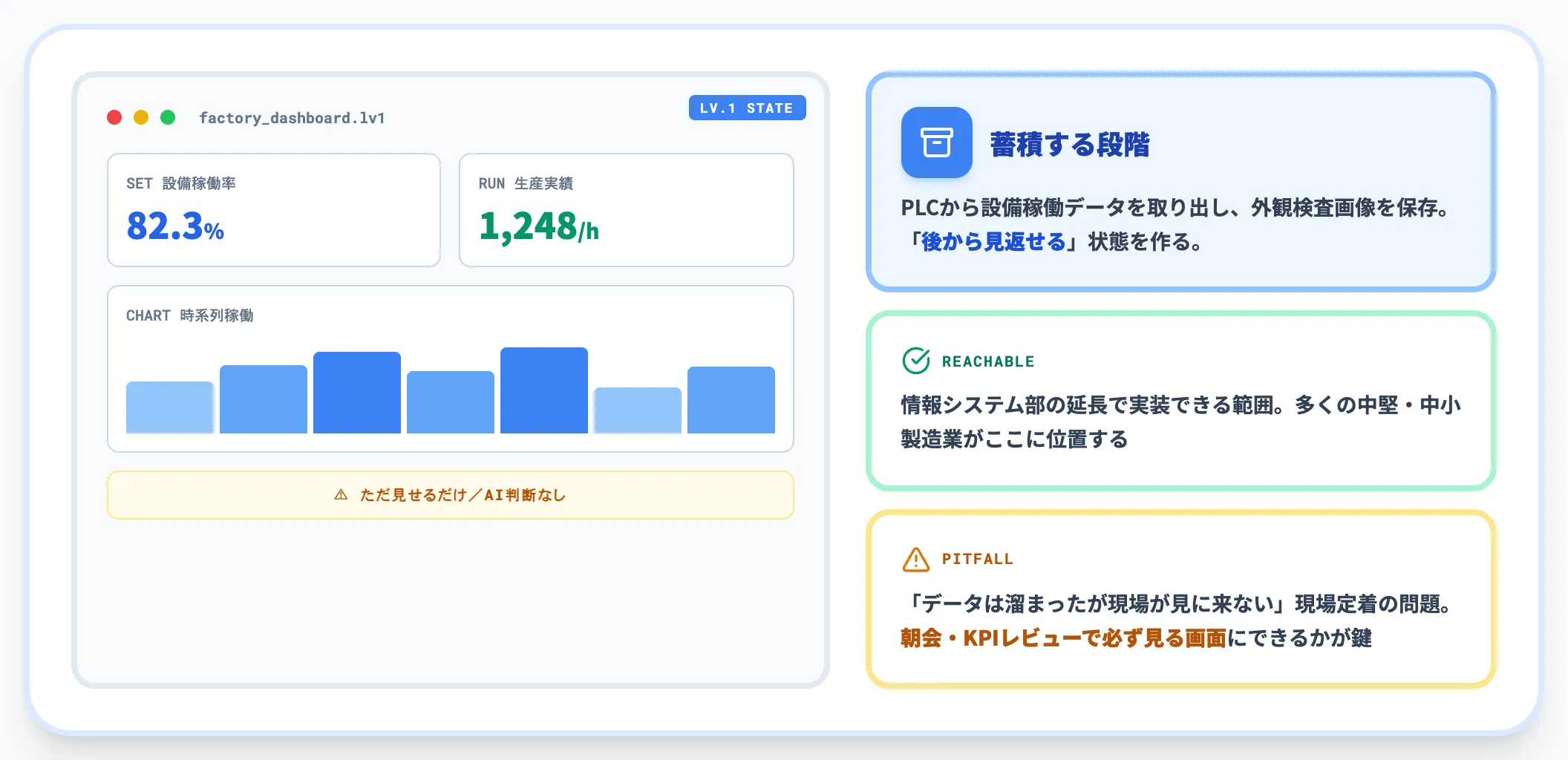Open the RUN 生産実績 card
The width and height of the screenshot is (1568, 760).
(x=627, y=210)
